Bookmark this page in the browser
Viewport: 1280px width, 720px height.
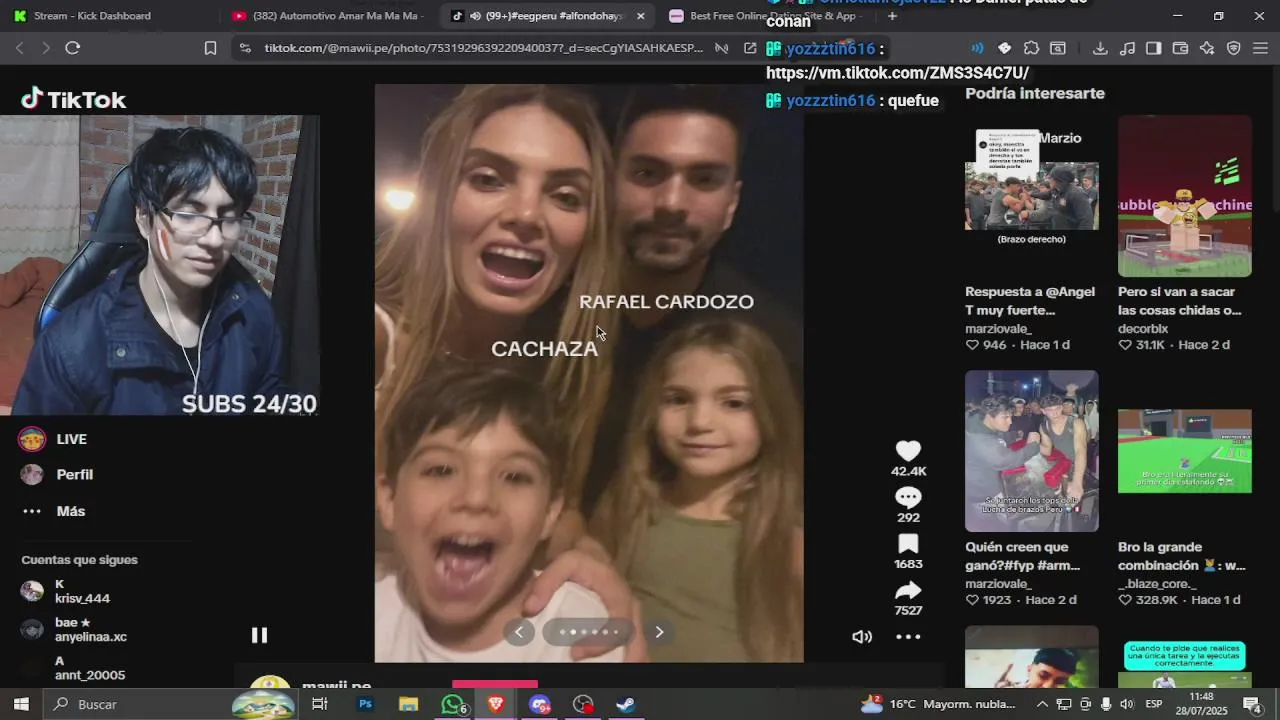point(210,48)
